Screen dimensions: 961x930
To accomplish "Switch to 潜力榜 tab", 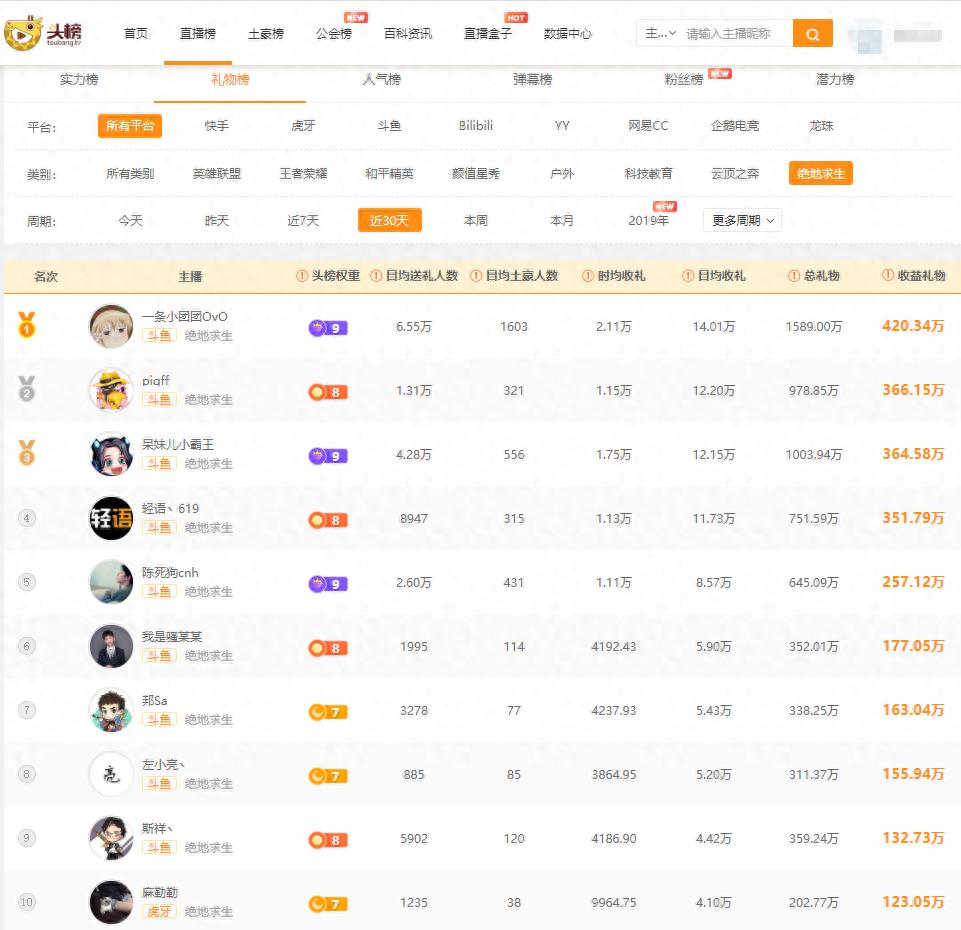I will 835,79.
